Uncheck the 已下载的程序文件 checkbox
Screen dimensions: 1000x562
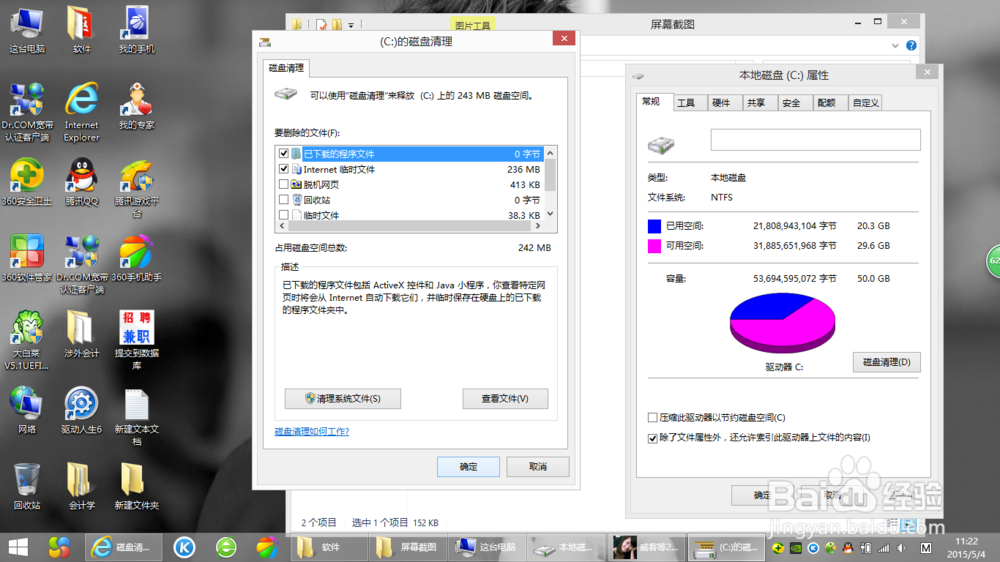click(284, 154)
